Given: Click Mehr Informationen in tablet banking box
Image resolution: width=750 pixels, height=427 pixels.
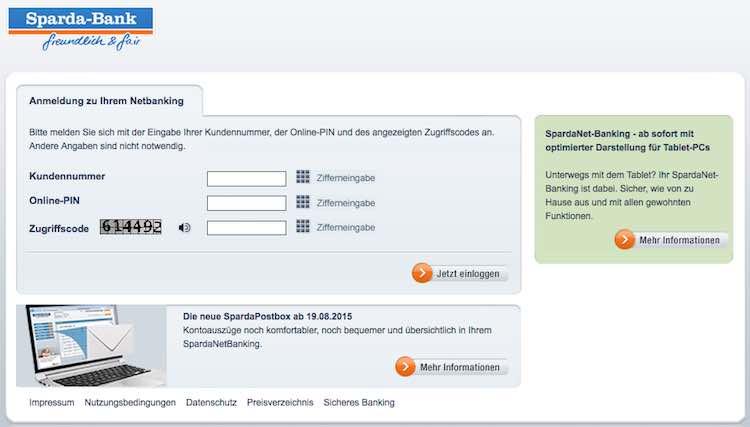Looking at the screenshot, I should [671, 240].
